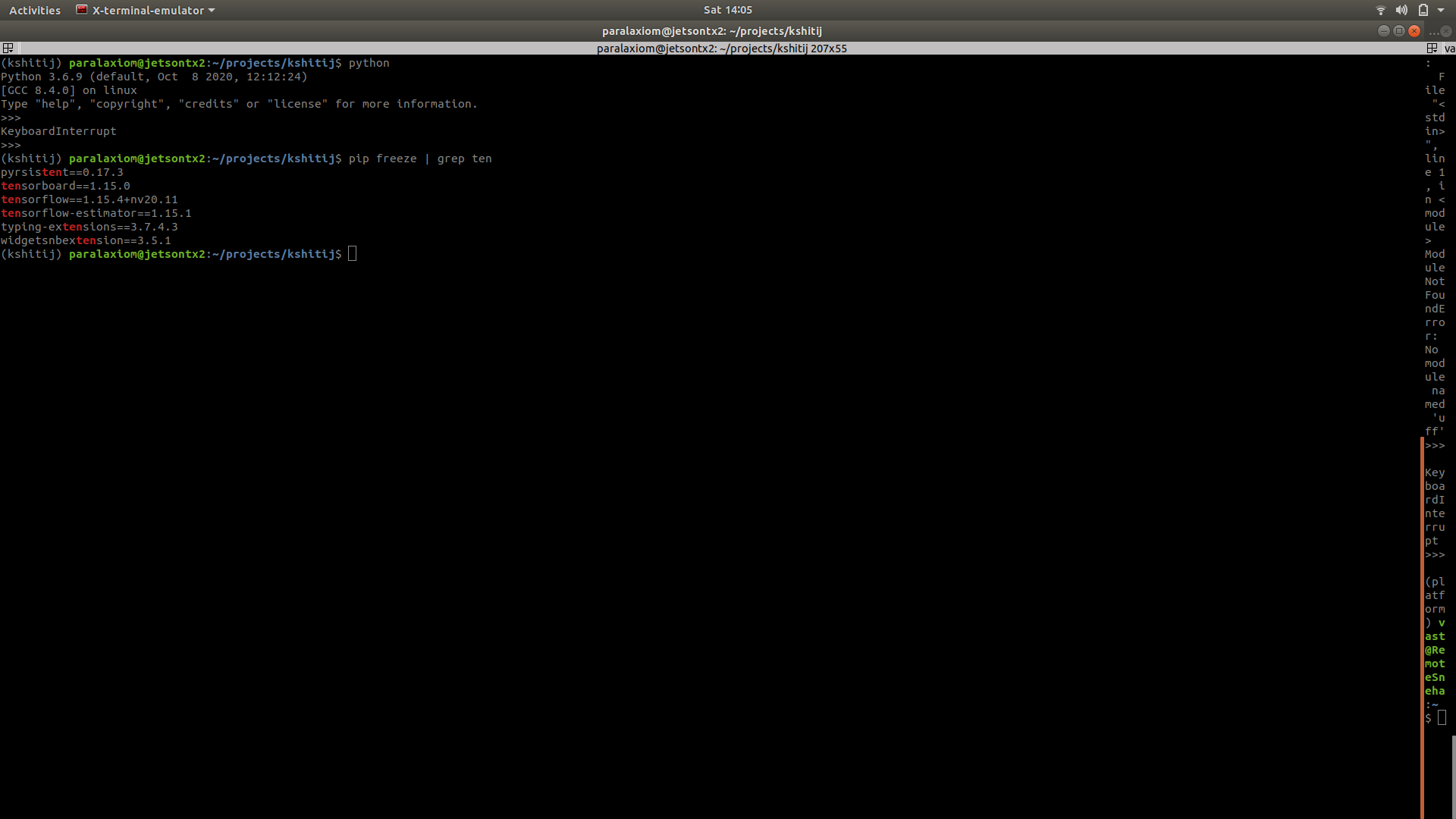1456x819 pixels.
Task: Click the left pane's orange scrollbar
Action: pyautogui.click(x=1422, y=628)
